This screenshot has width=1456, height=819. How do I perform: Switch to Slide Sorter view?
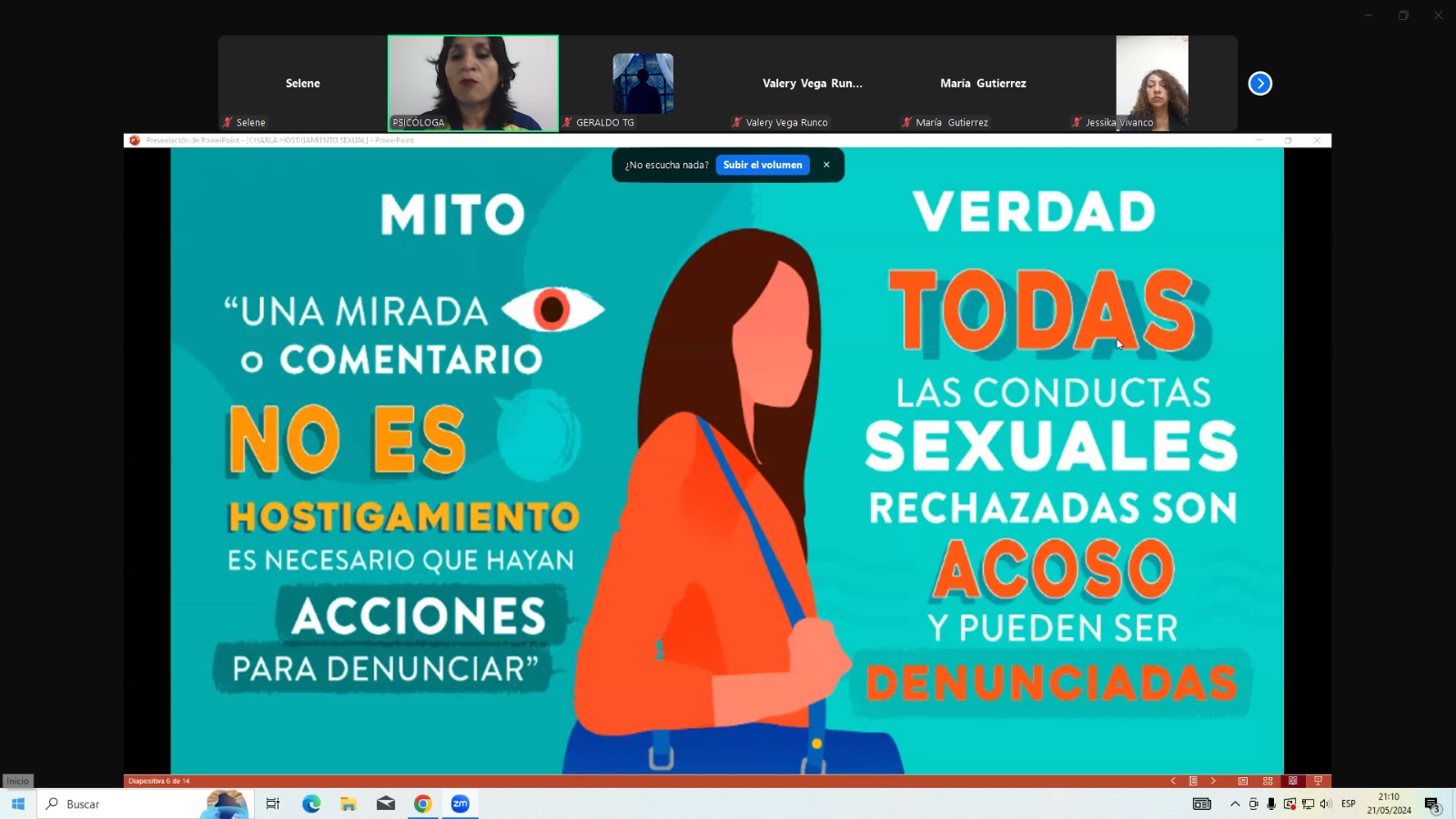(x=1268, y=781)
